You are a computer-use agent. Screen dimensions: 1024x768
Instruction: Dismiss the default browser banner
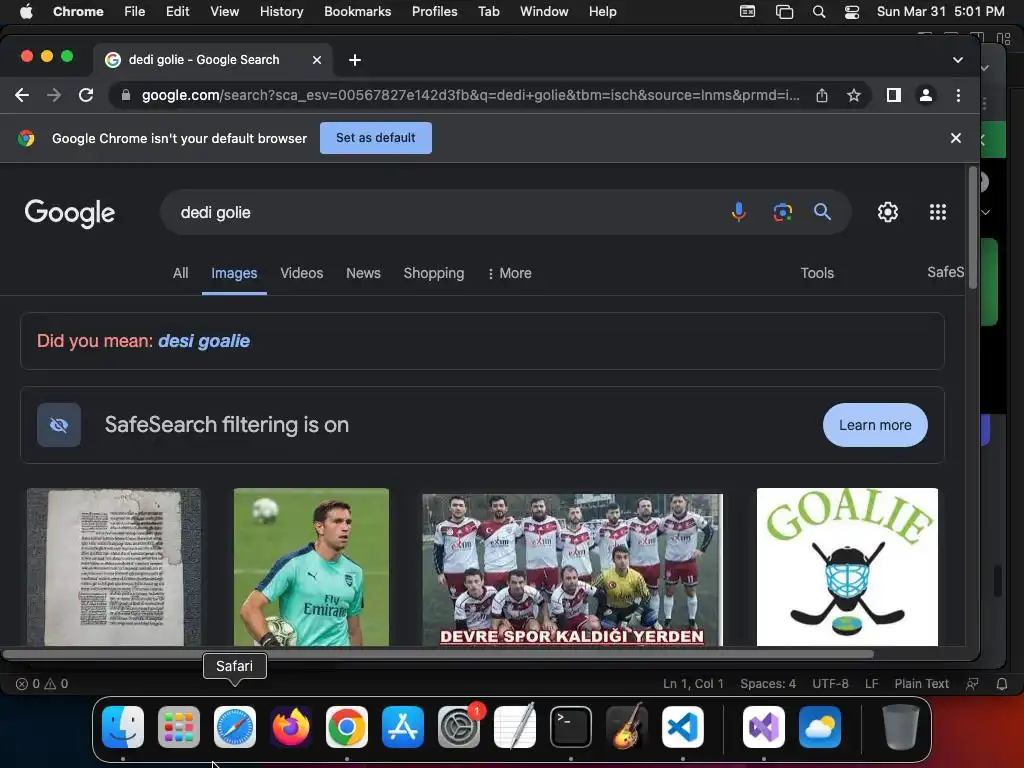(955, 138)
